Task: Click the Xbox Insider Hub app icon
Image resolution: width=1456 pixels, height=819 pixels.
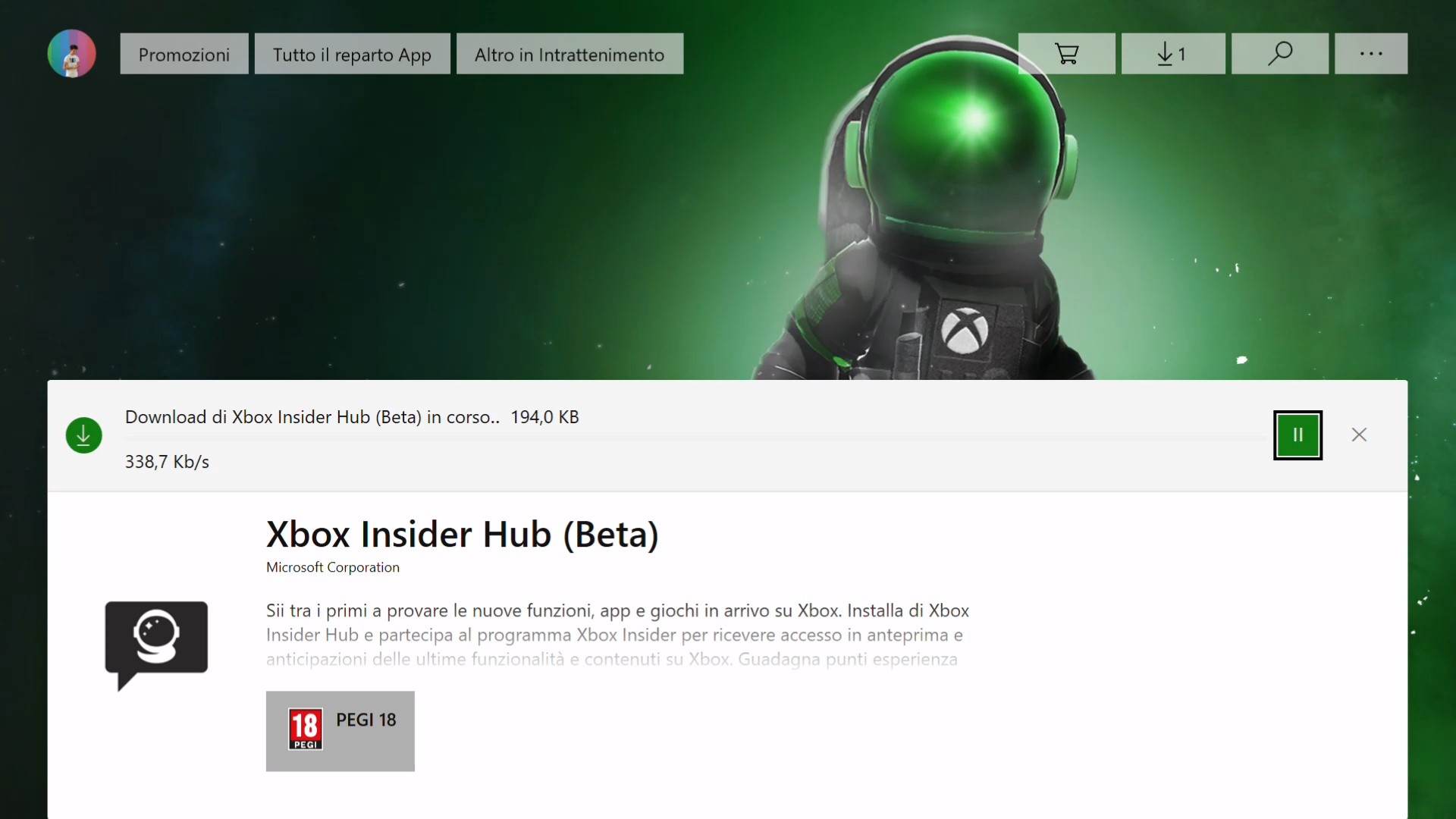Action: (156, 645)
